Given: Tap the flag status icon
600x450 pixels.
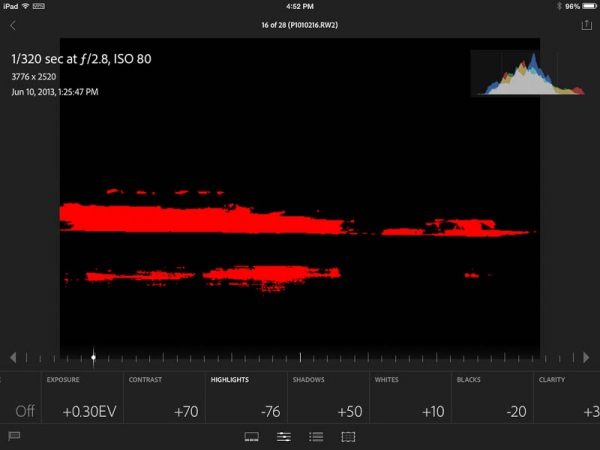Looking at the screenshot, I should (14, 436).
